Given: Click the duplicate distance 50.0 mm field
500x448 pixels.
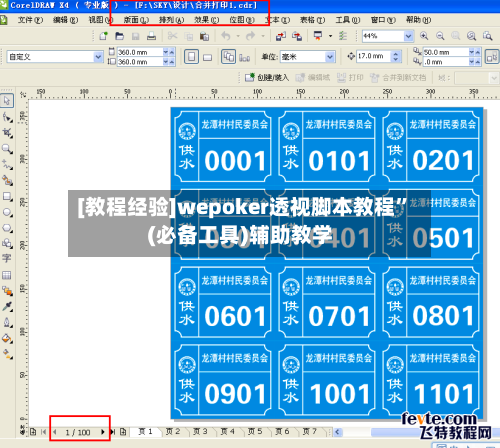Looking at the screenshot, I should (x=445, y=52).
